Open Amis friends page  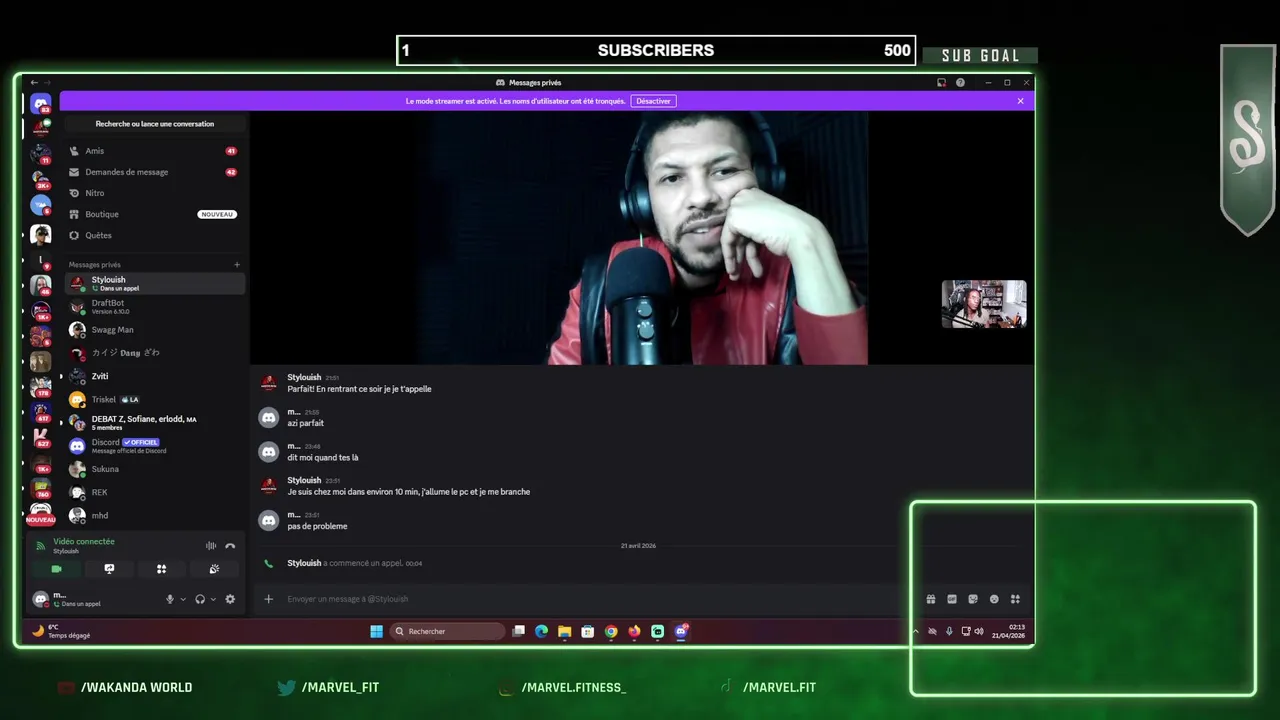point(154,151)
